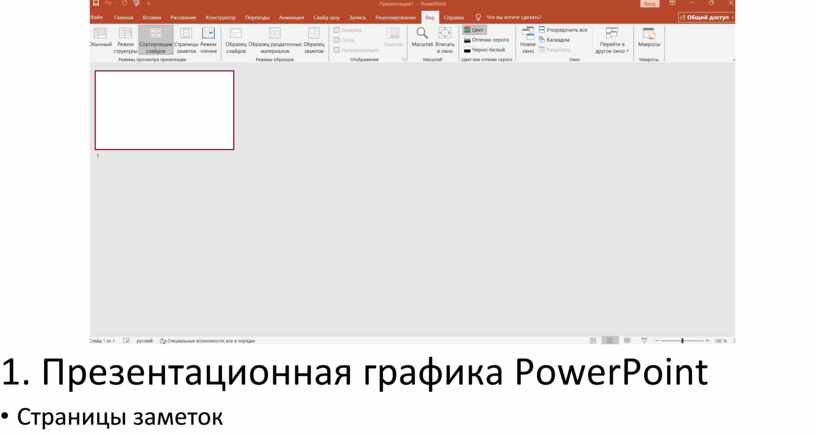Open the Главная (Home) ribbon tab
816x435 pixels.
pos(124,17)
